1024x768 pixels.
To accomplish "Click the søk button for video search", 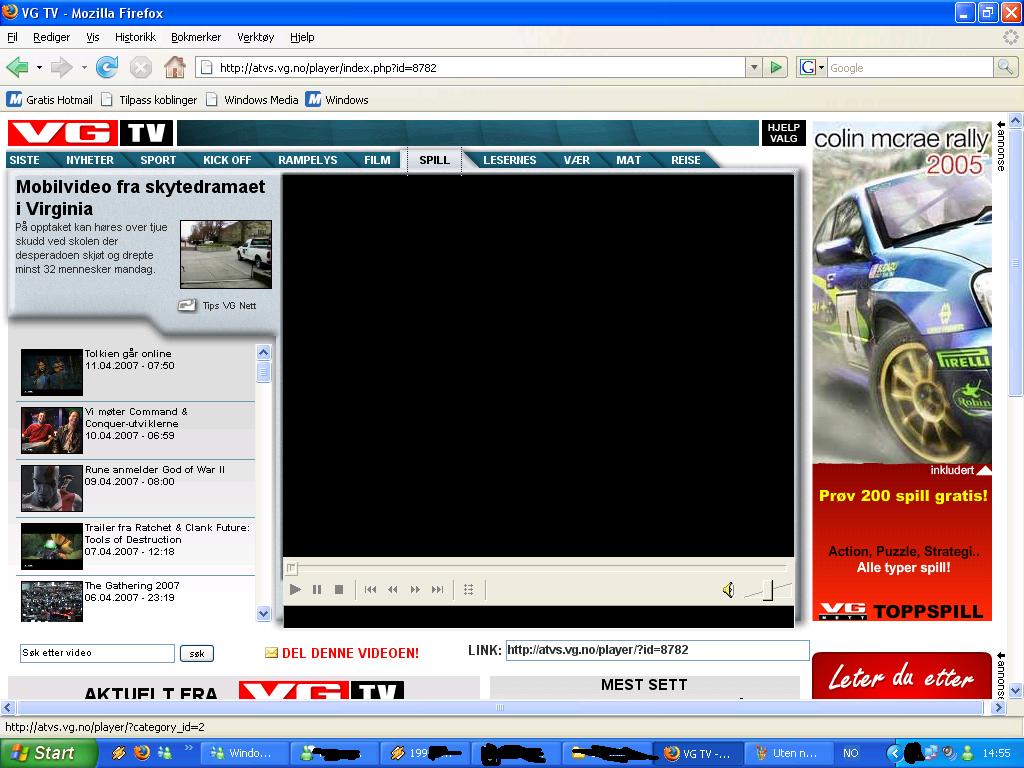I will [197, 653].
